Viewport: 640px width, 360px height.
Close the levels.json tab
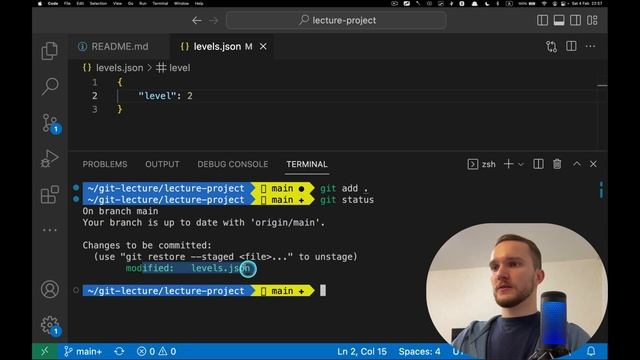263,47
